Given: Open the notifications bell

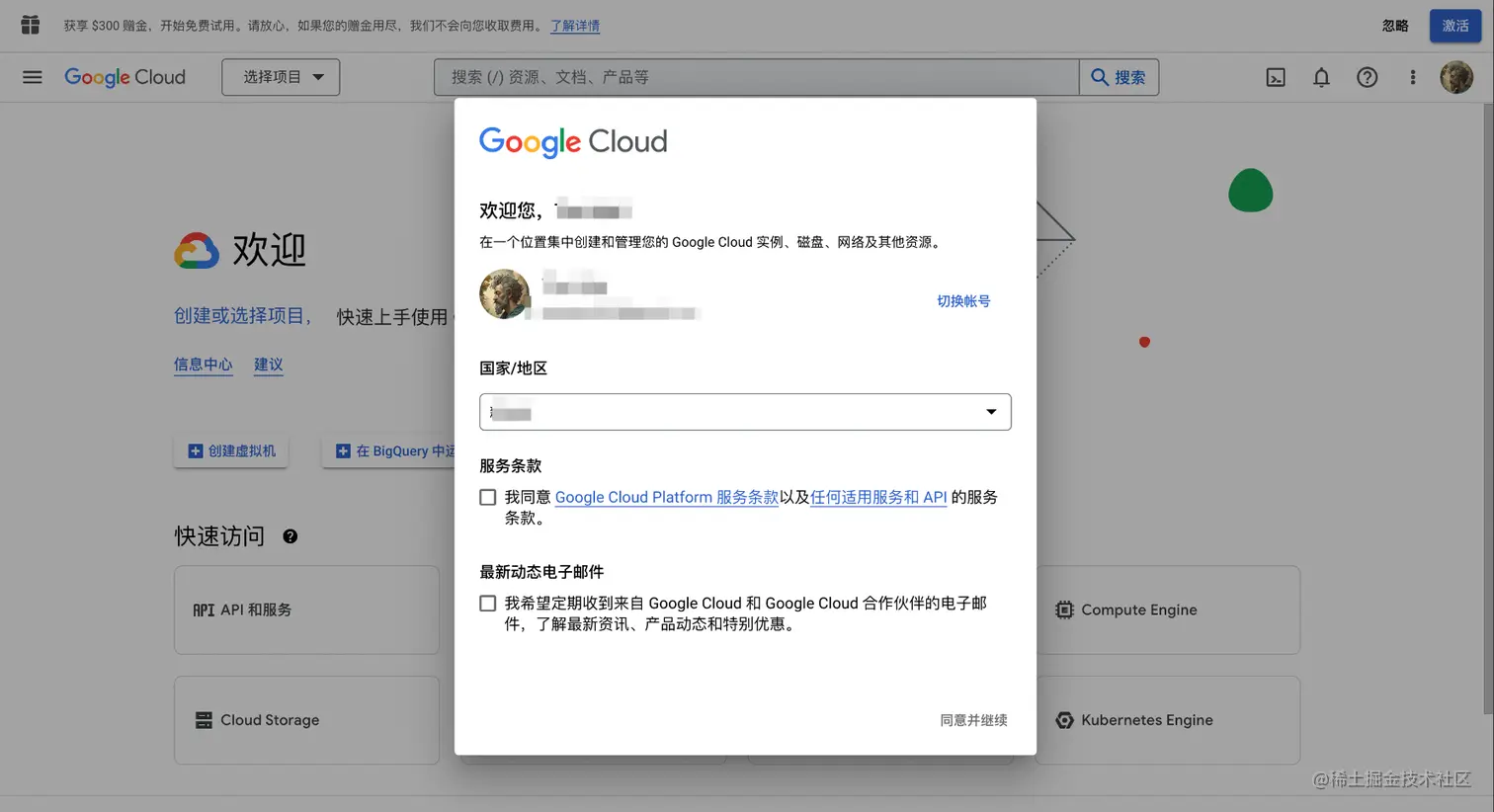Looking at the screenshot, I should tap(1321, 77).
